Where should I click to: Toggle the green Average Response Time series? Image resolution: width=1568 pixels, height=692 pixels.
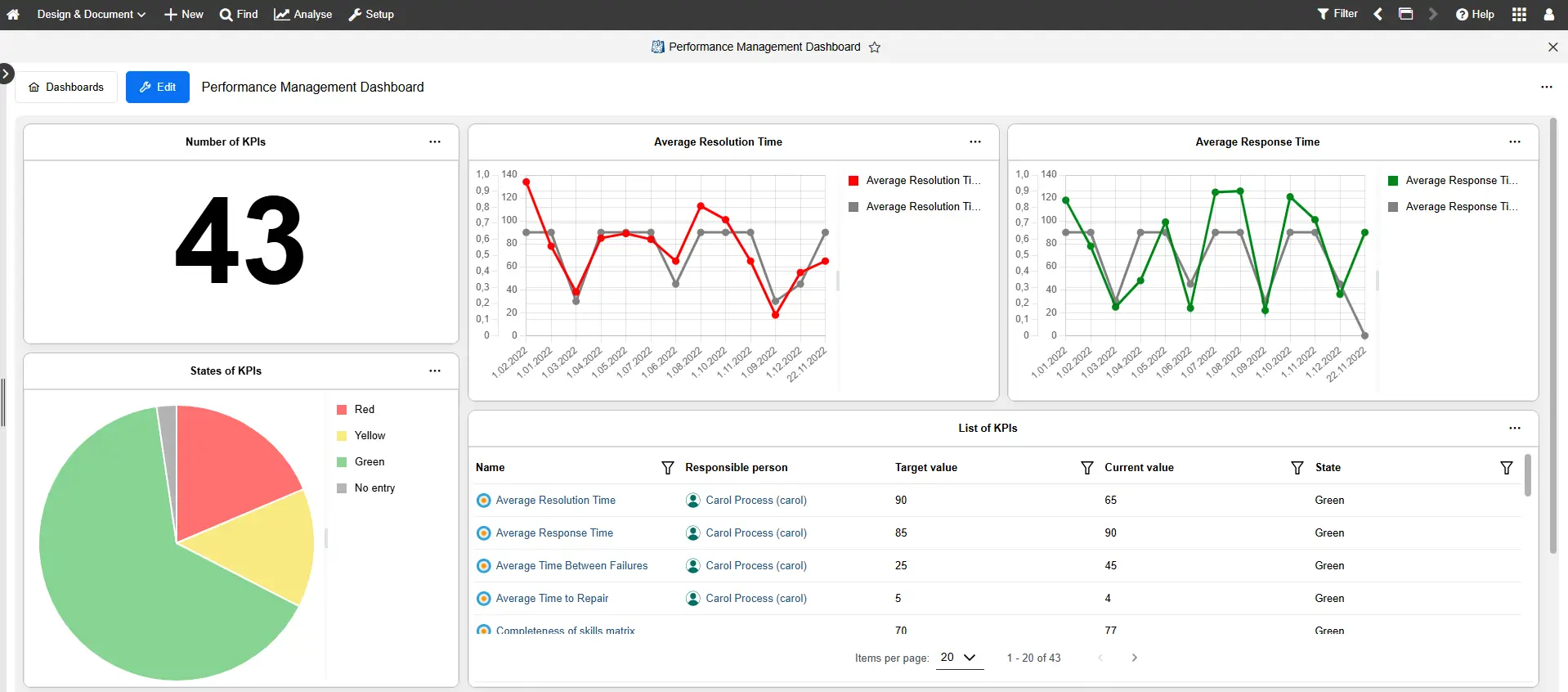(x=1452, y=181)
